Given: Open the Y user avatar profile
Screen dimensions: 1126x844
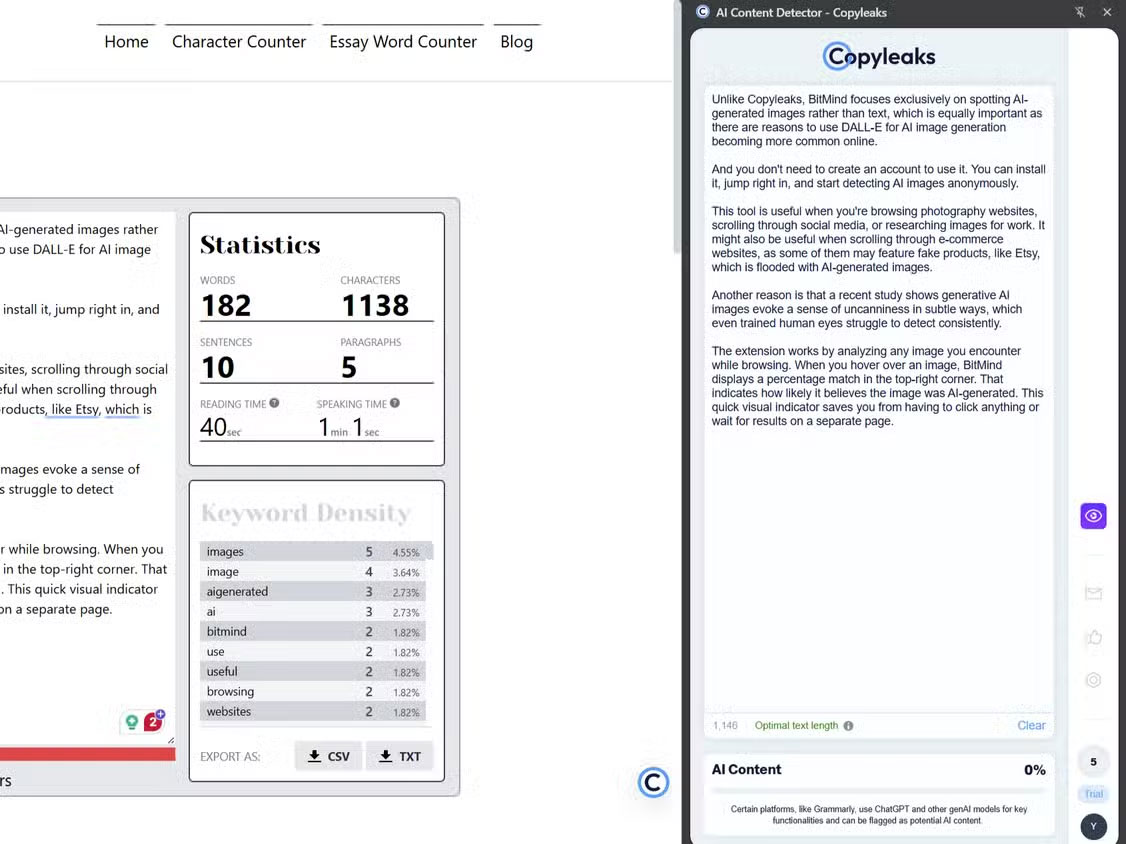Looking at the screenshot, I should tap(1093, 826).
